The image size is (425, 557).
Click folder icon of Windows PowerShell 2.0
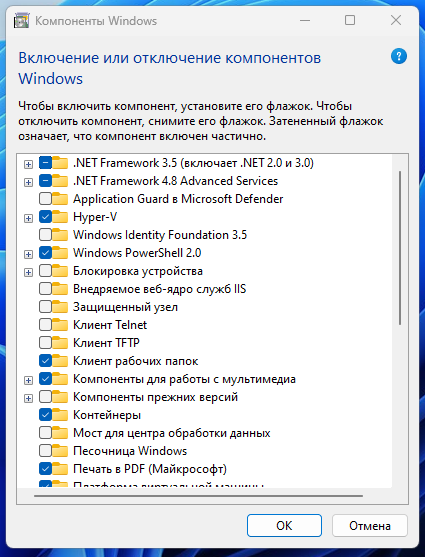pyautogui.click(x=60, y=253)
